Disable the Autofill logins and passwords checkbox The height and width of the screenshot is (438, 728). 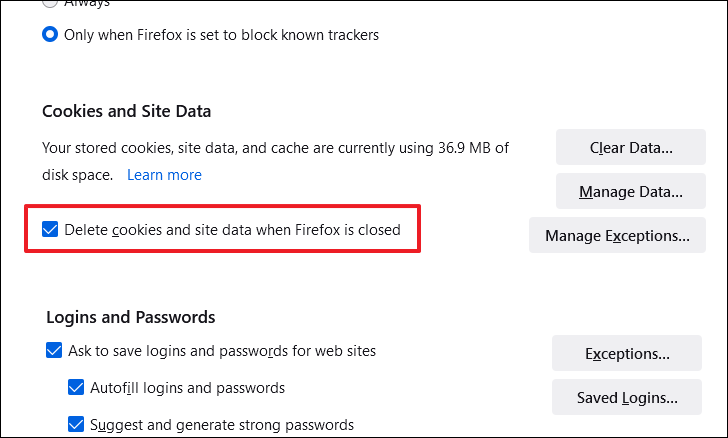[75, 388]
